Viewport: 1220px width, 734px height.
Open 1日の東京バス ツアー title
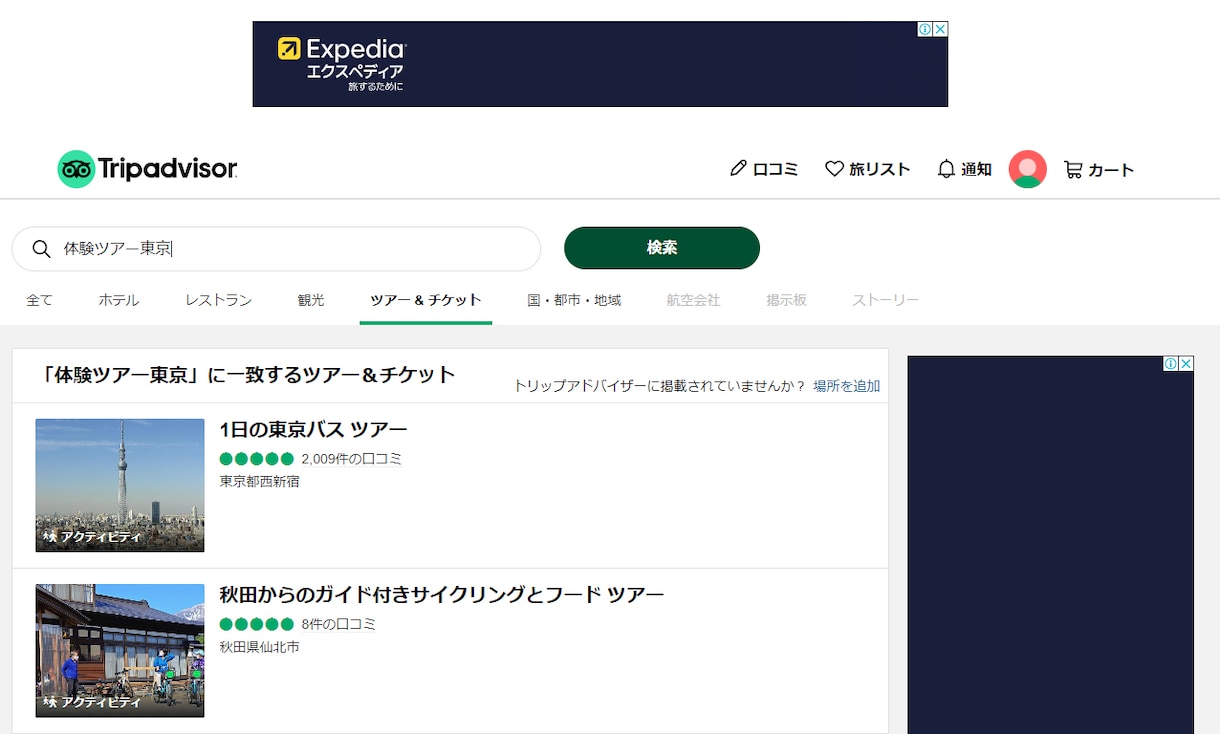coord(313,430)
